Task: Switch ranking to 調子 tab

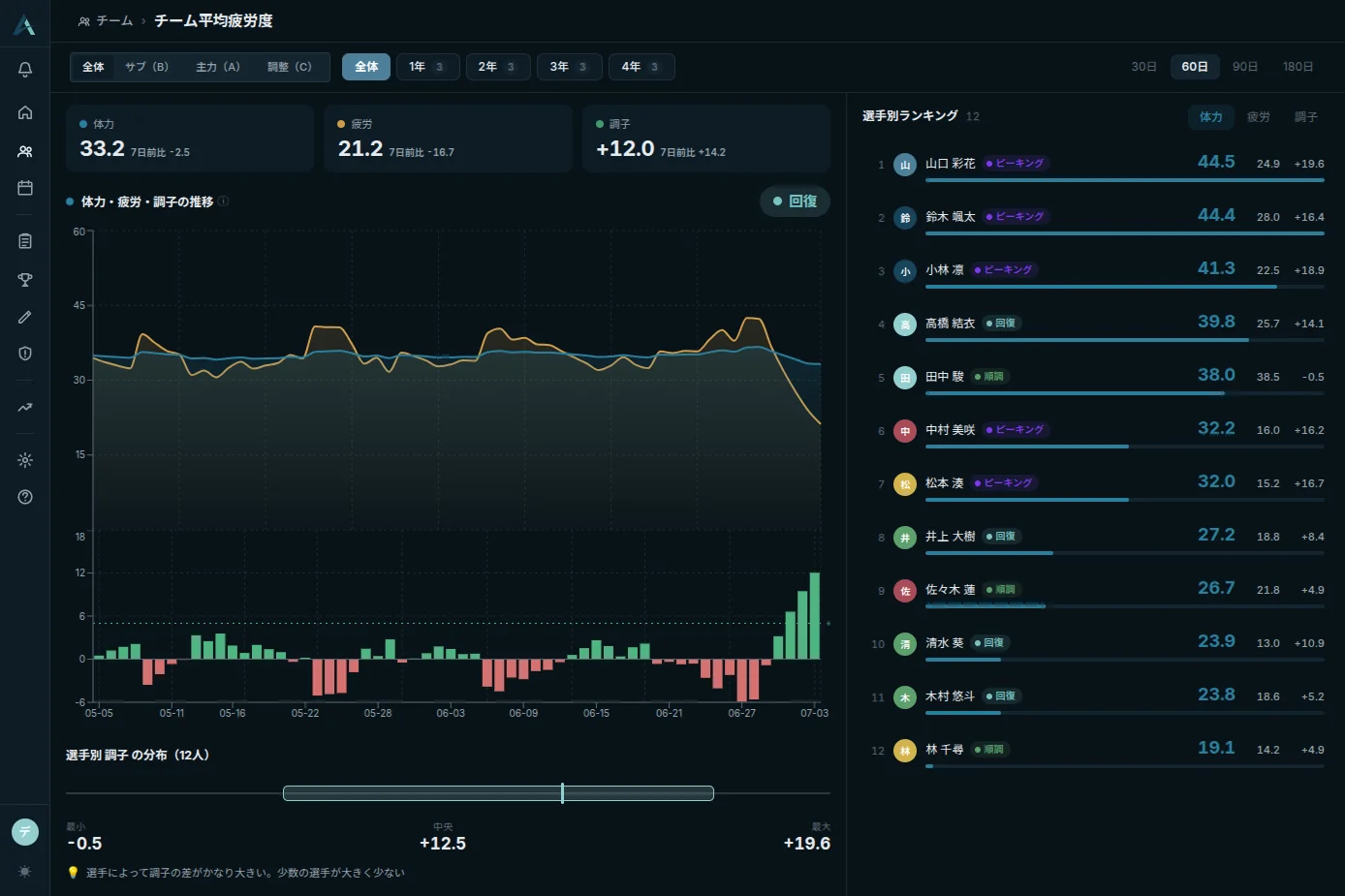Action: [x=1306, y=117]
